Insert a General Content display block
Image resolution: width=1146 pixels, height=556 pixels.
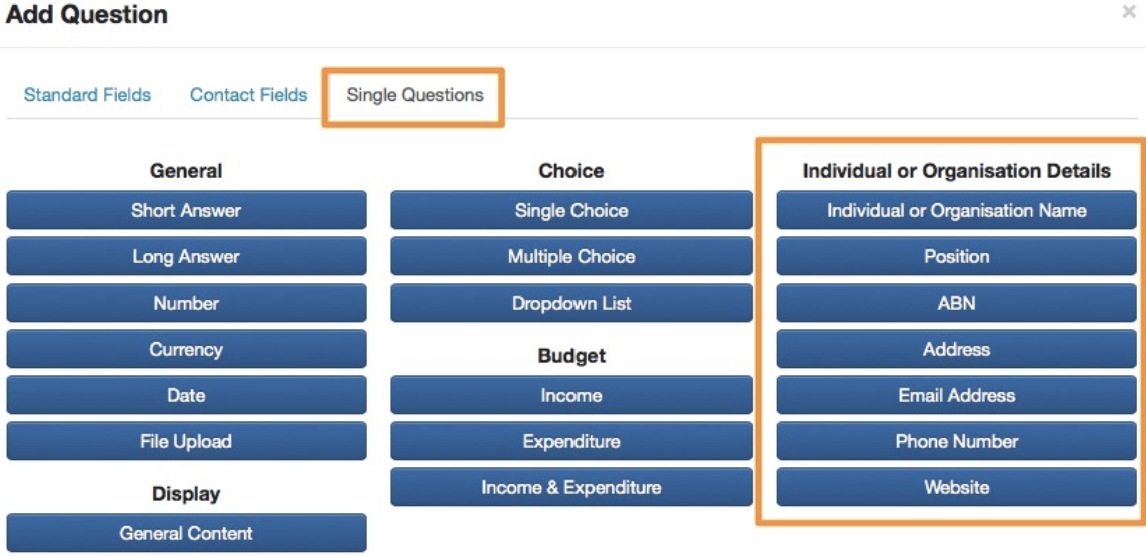pyautogui.click(x=186, y=533)
